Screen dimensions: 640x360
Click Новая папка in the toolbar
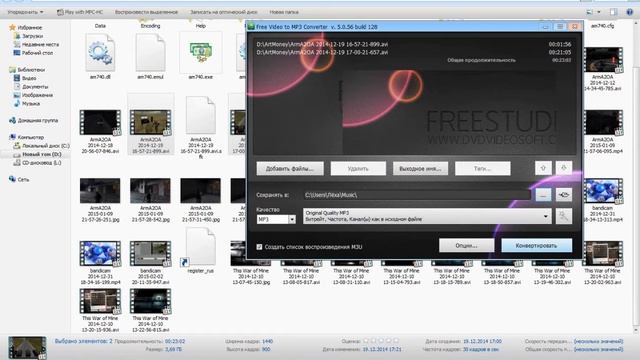(284, 12)
